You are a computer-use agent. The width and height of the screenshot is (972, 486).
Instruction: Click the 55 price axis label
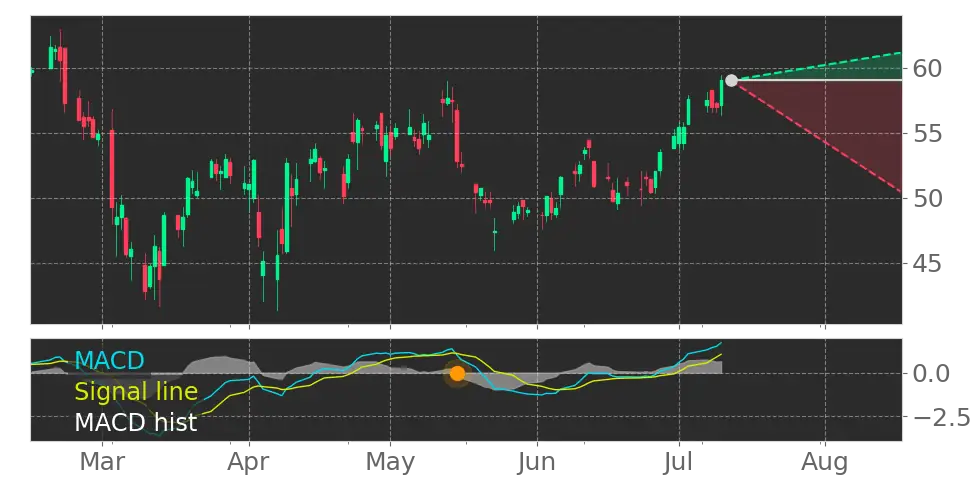pyautogui.click(x=927, y=133)
